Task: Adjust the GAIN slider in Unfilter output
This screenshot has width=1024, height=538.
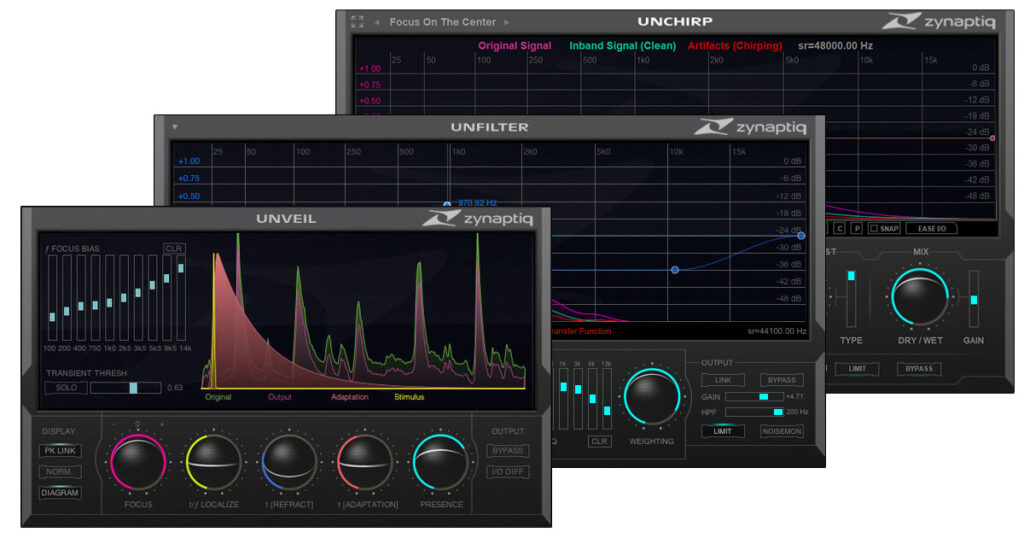Action: click(754, 396)
